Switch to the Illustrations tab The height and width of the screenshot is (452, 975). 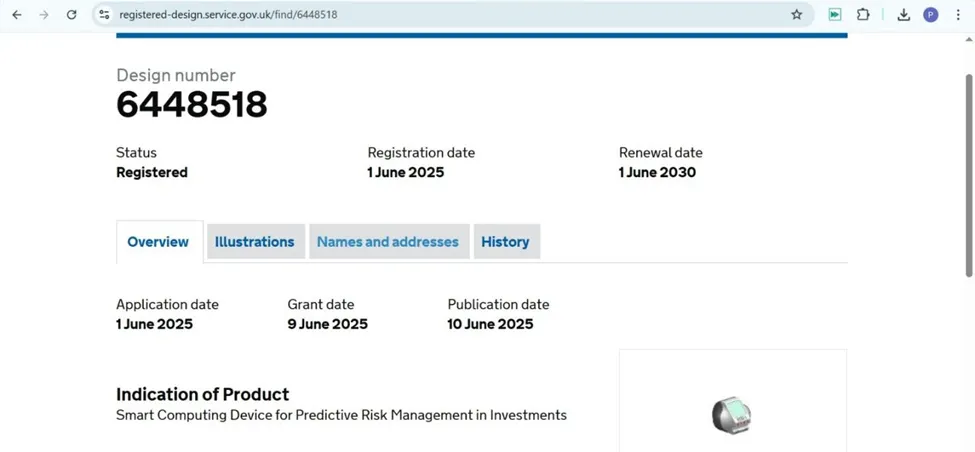tap(254, 242)
